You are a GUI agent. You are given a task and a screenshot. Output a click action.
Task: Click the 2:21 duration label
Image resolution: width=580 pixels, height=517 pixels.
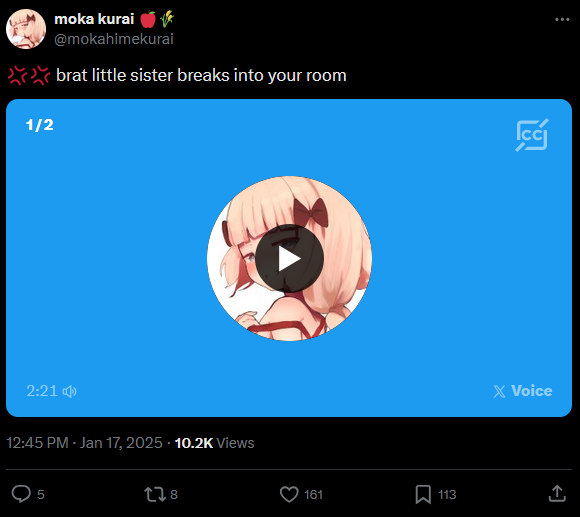42,391
